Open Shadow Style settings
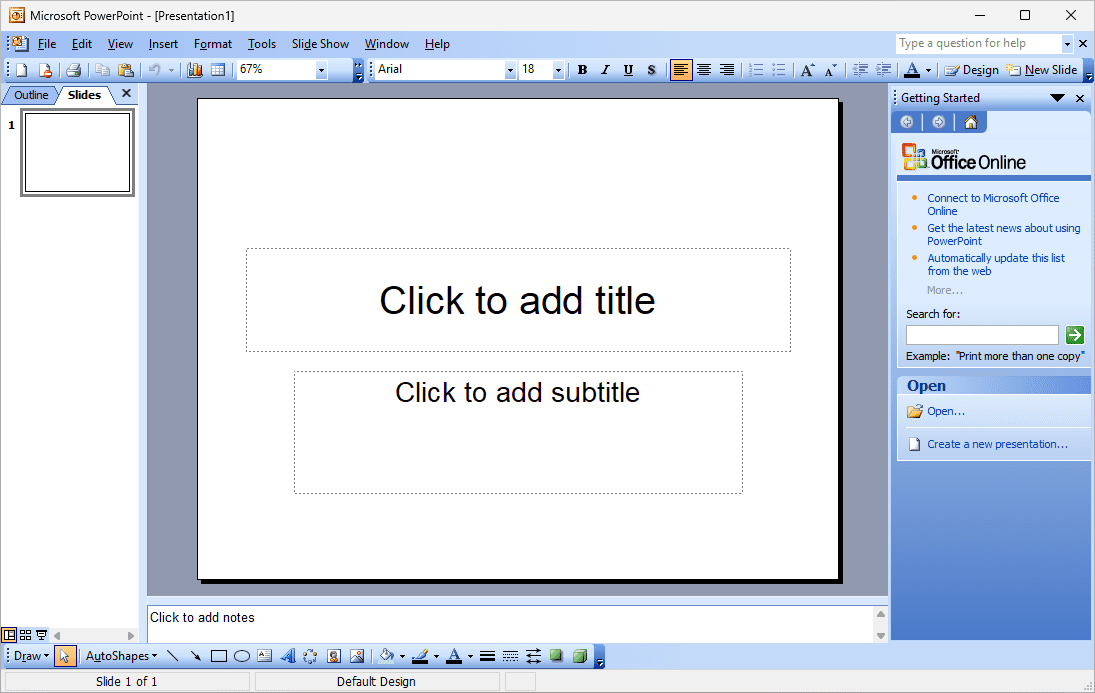 coord(557,656)
